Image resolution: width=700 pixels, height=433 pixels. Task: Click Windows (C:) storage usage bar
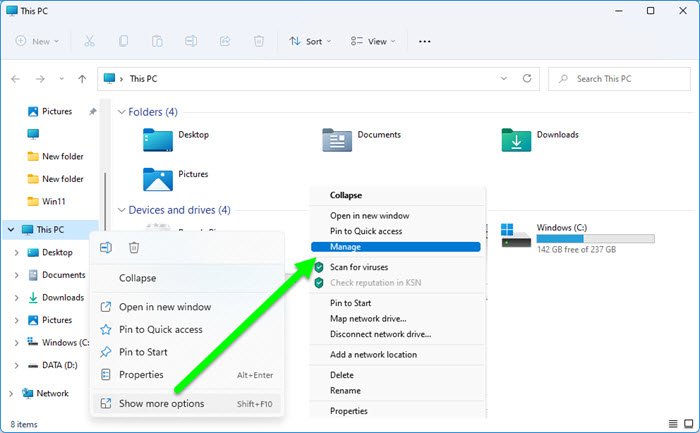[596, 239]
